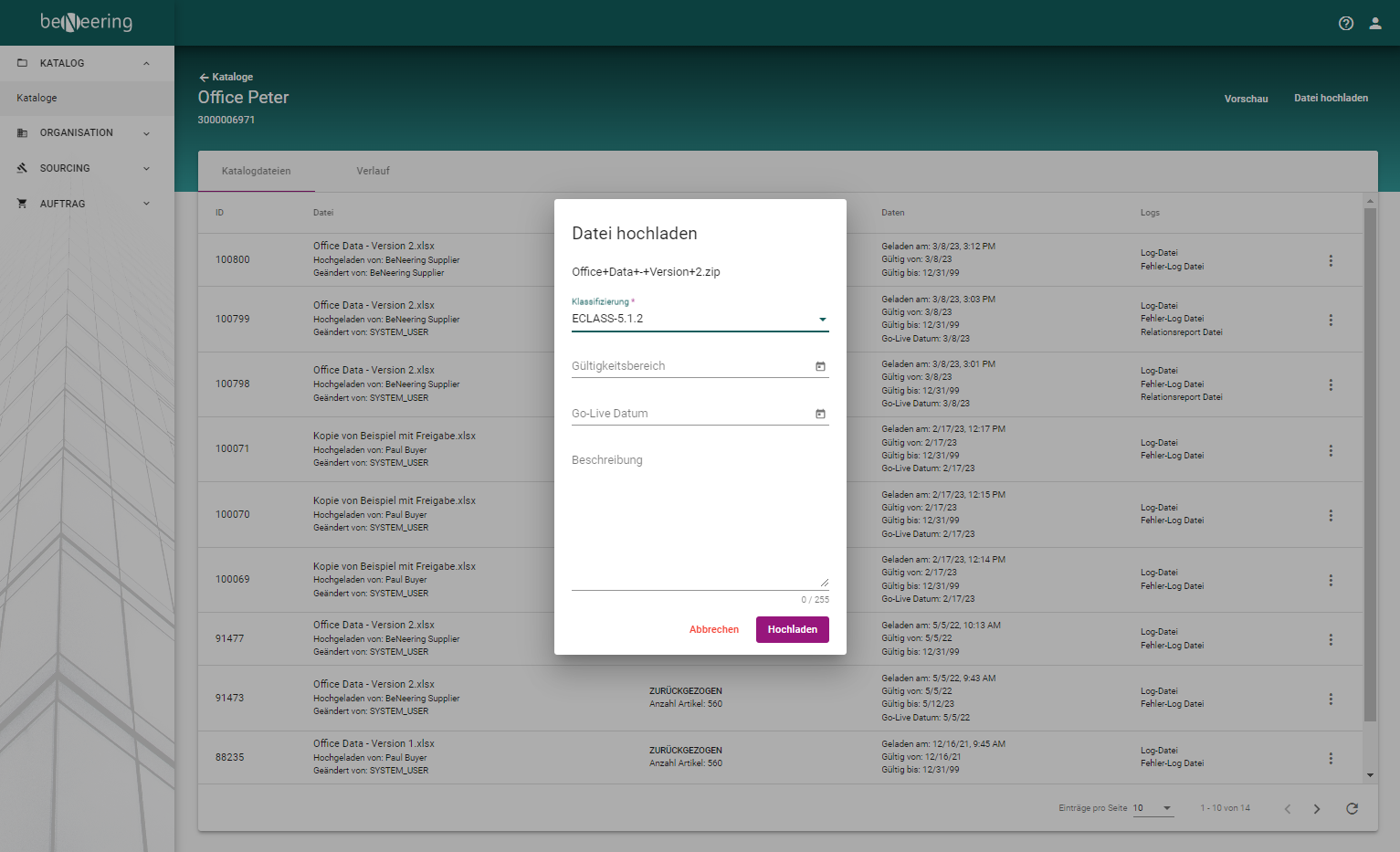Open the Klassifizierung dropdown ECLASS-5.1.2
Screen dimensions: 1400x852
tap(700, 319)
